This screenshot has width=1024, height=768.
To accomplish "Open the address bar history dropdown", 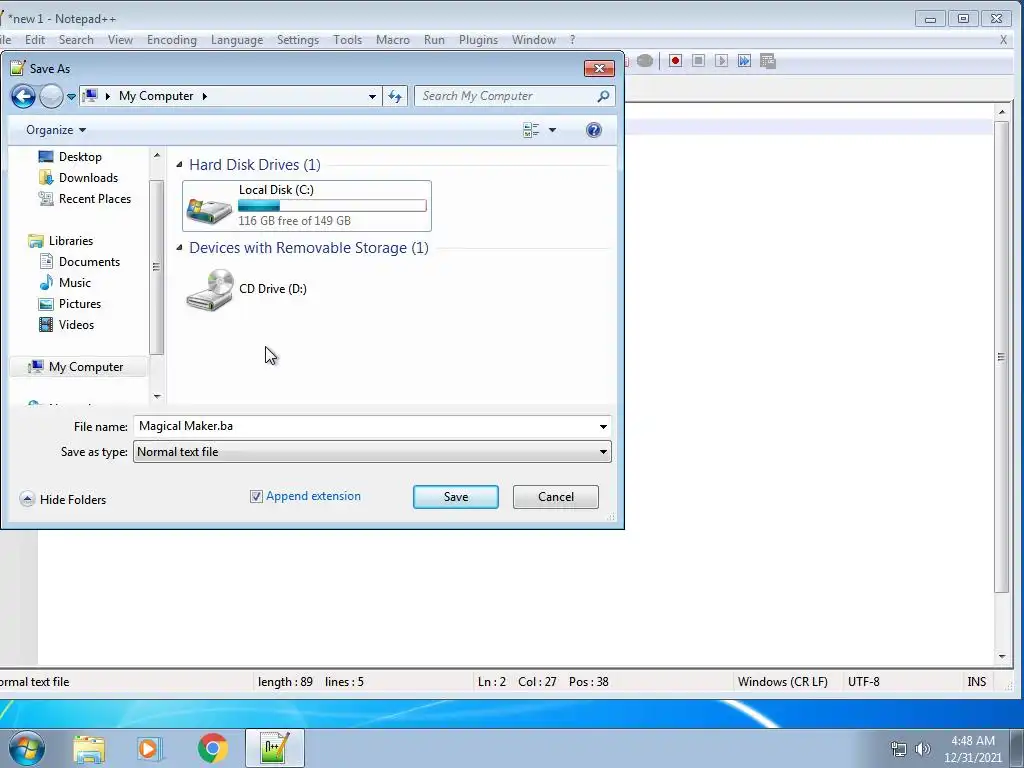I will pos(372,96).
